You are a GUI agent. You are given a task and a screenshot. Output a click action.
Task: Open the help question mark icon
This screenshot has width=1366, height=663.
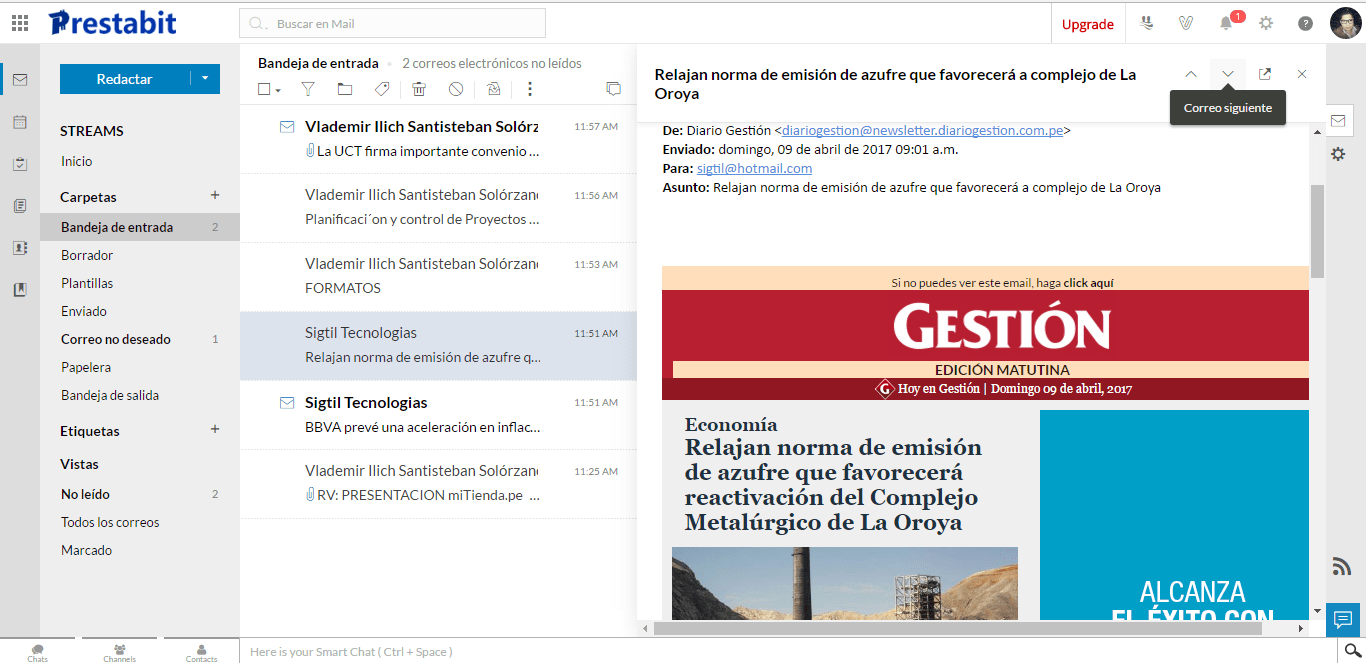pos(1305,23)
